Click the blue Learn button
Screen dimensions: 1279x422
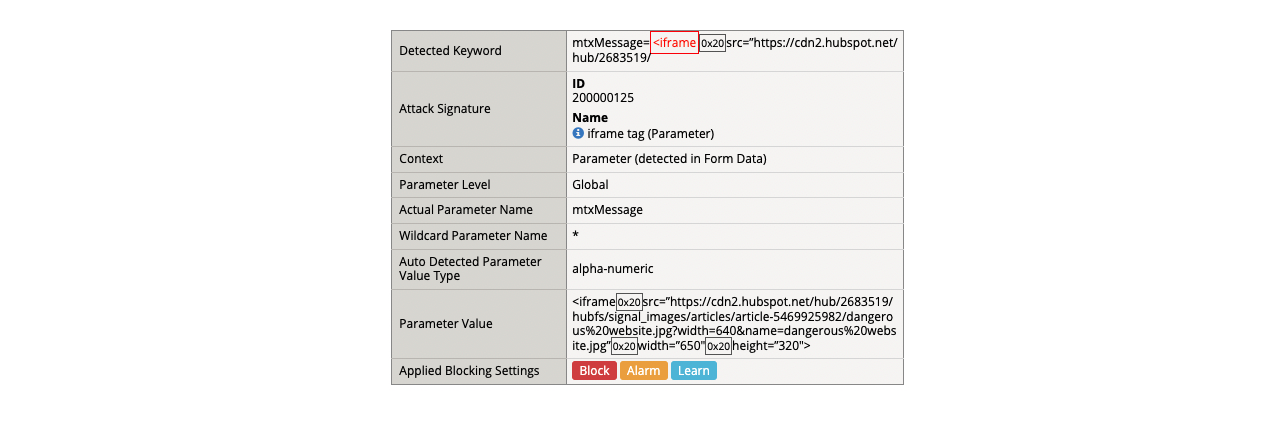[x=693, y=371]
